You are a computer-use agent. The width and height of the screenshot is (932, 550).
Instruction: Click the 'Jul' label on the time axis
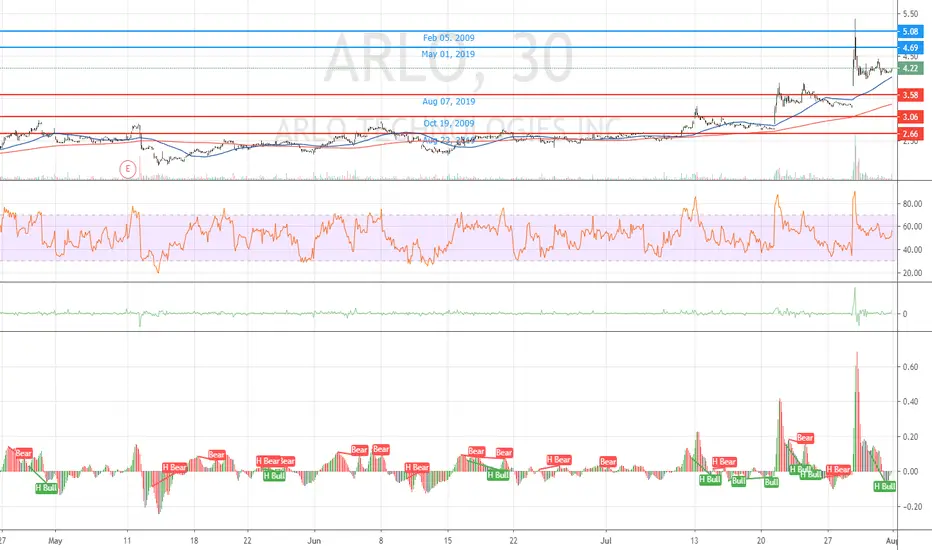[x=606, y=540]
